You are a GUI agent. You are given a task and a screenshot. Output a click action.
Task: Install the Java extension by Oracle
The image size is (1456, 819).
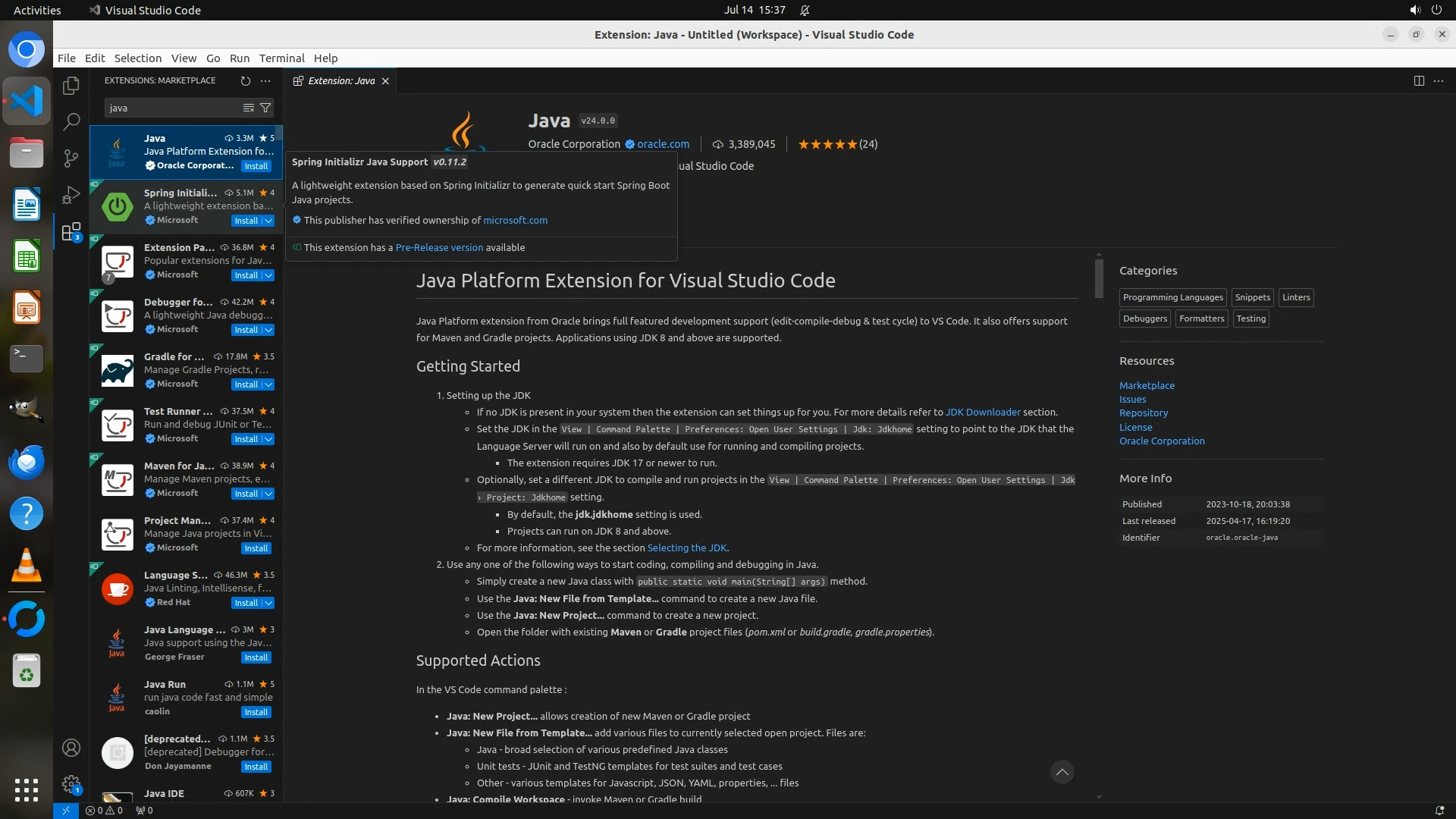pyautogui.click(x=256, y=166)
